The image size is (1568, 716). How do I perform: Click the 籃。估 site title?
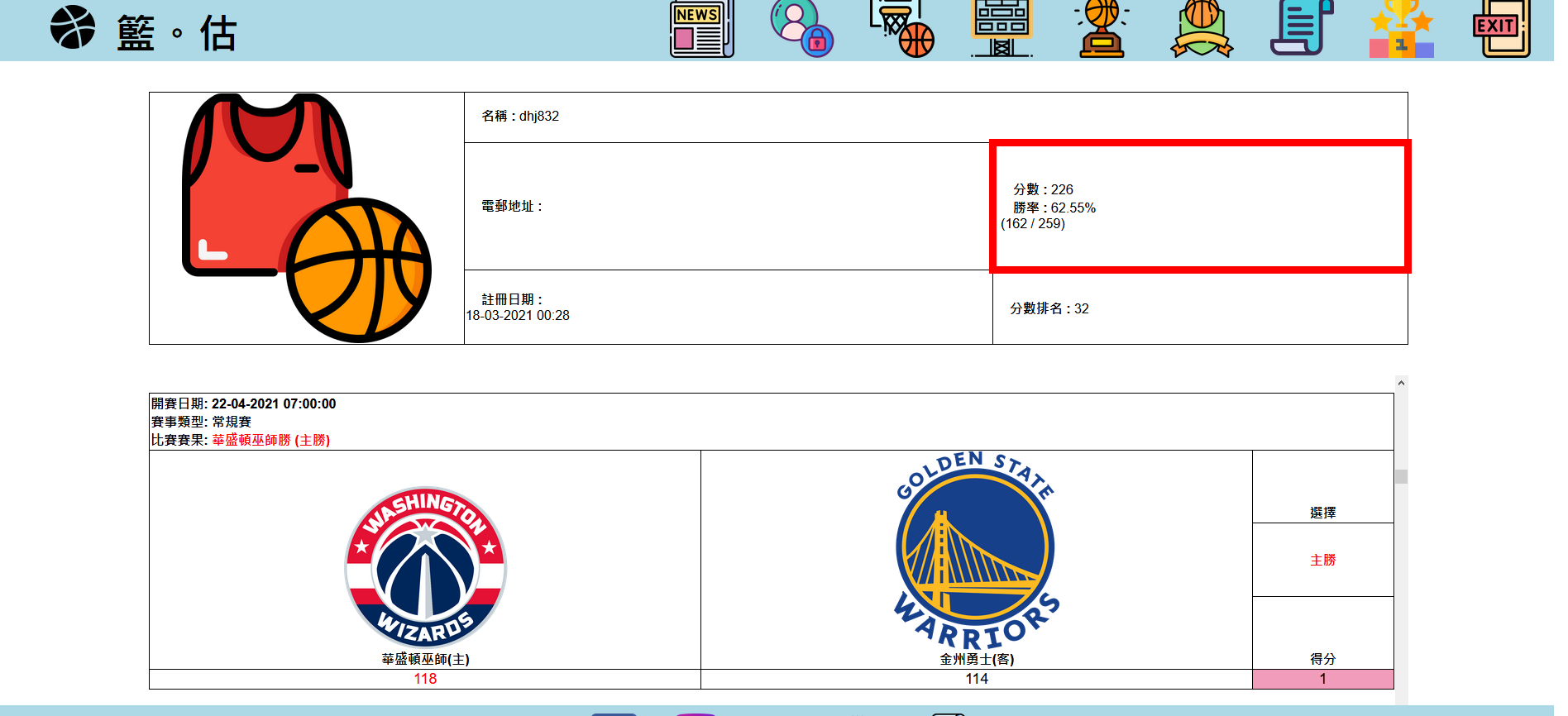click(177, 33)
